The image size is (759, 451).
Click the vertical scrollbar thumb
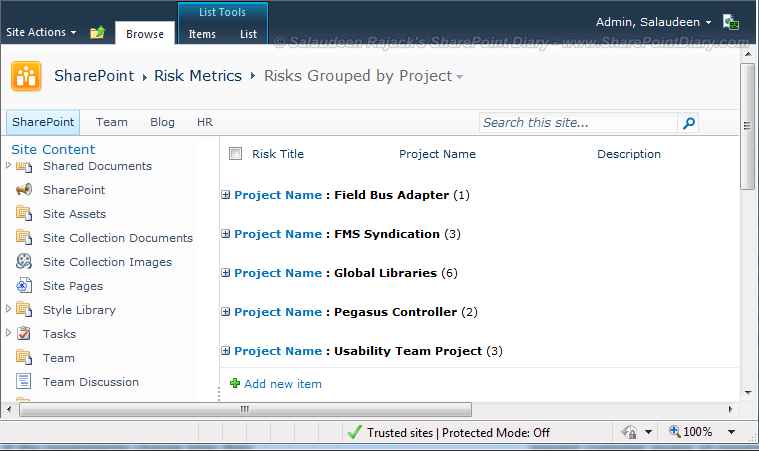pyautogui.click(x=748, y=126)
